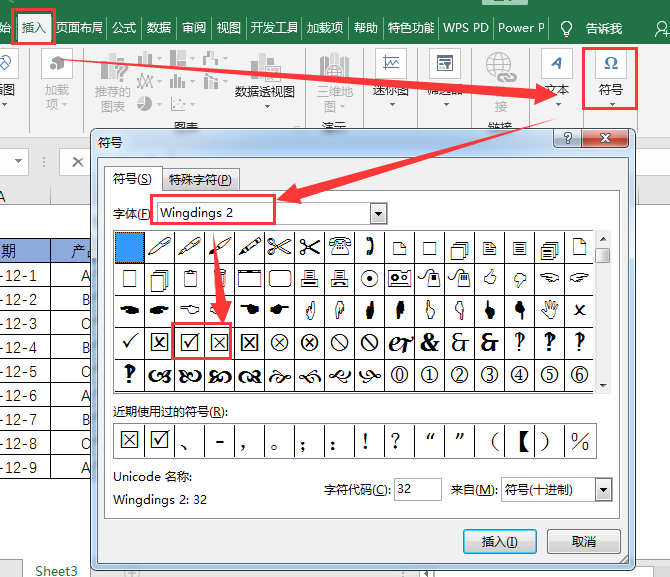Select the circled number 6 symbol
The image size is (670, 577).
[x=579, y=375]
